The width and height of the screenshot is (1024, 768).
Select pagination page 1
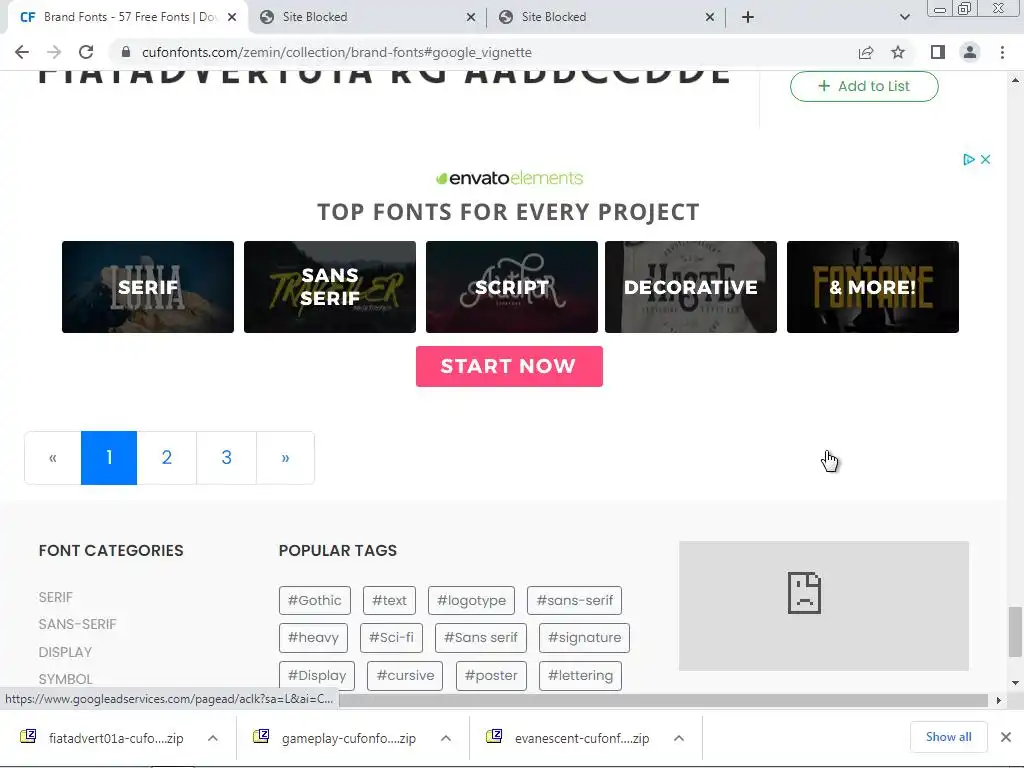109,458
